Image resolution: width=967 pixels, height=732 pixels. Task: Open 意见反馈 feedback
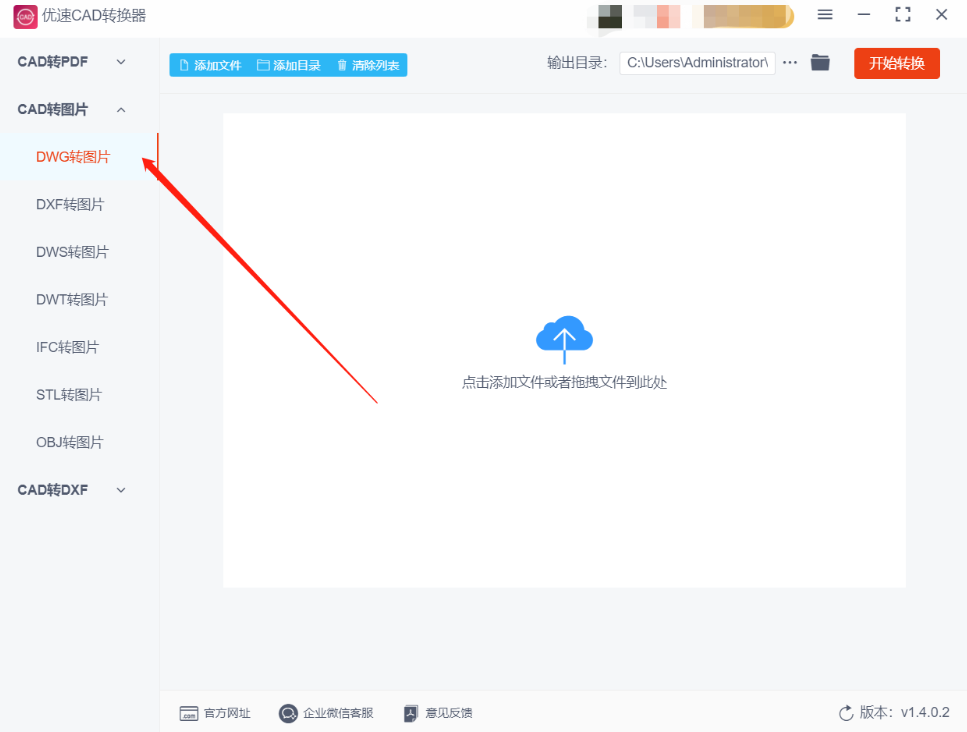[438, 713]
